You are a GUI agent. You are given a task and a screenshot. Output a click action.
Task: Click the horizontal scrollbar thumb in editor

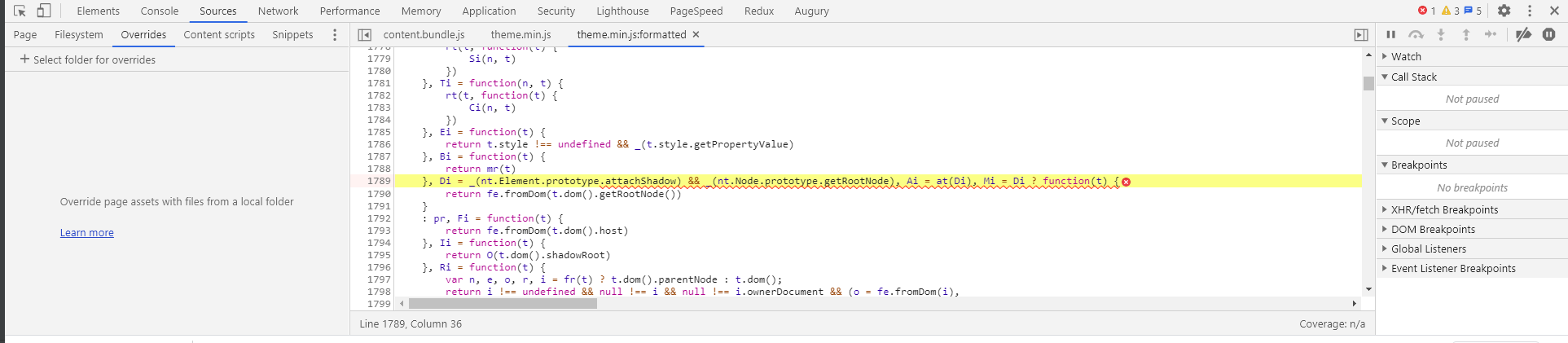(x=503, y=303)
